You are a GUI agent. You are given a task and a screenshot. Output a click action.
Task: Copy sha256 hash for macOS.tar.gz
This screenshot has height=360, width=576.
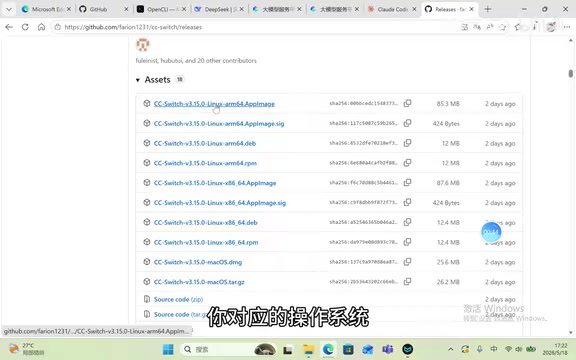coord(407,282)
